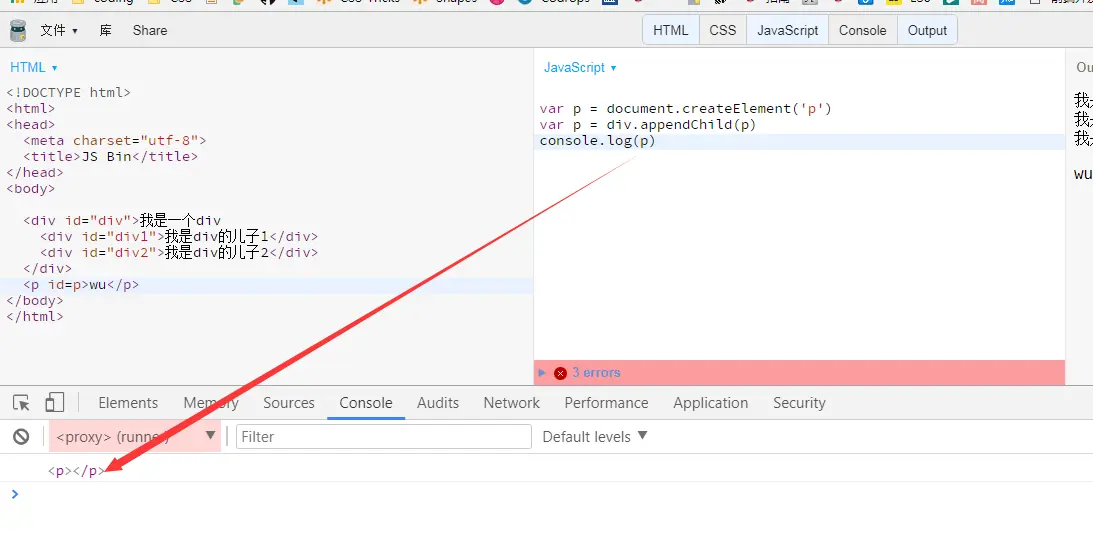Click the <title>JS Bin</title> line
The width and height of the screenshot is (1093, 533).
click(x=110, y=157)
